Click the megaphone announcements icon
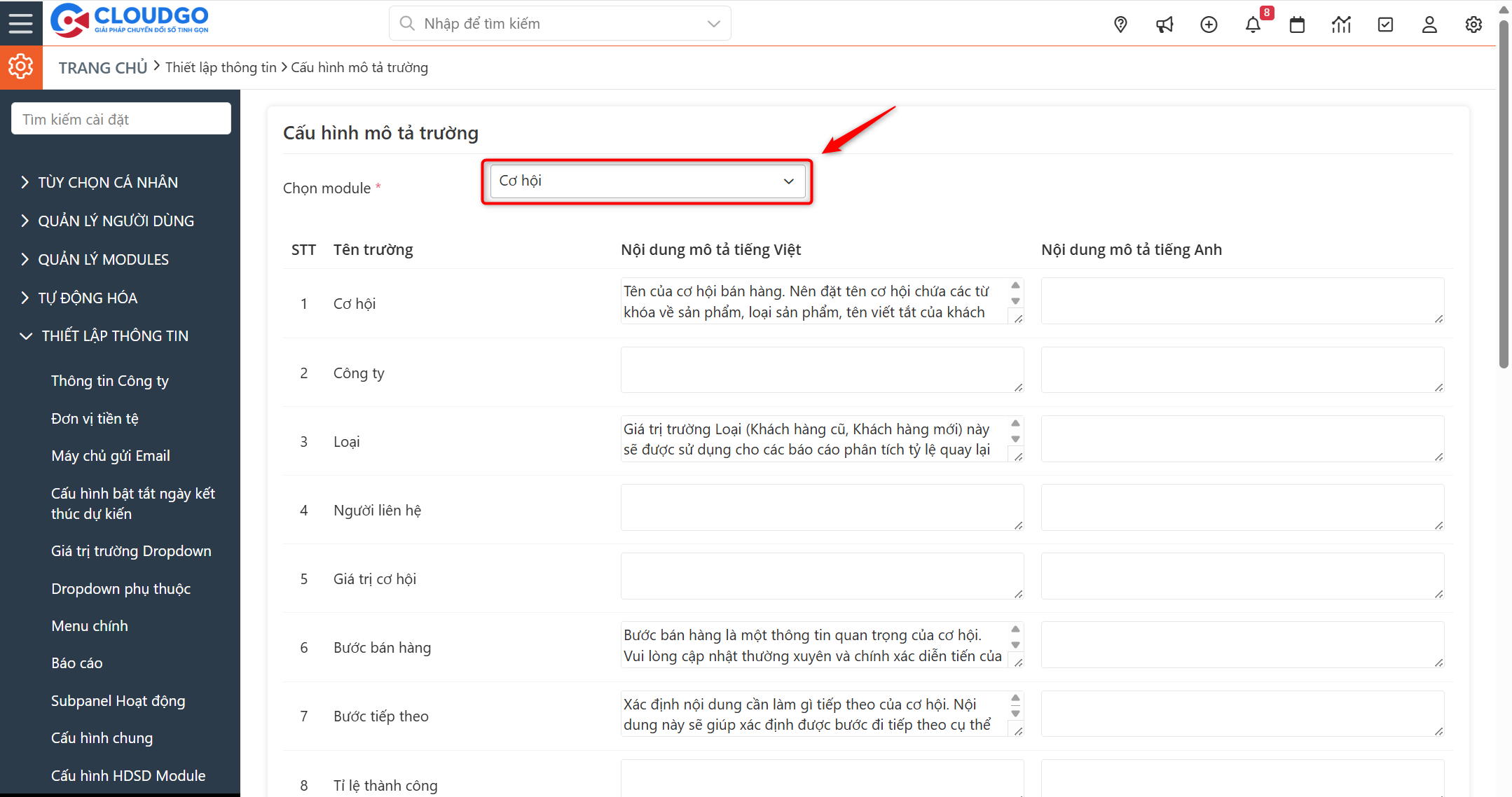This screenshot has height=797, width=1512. [1164, 23]
